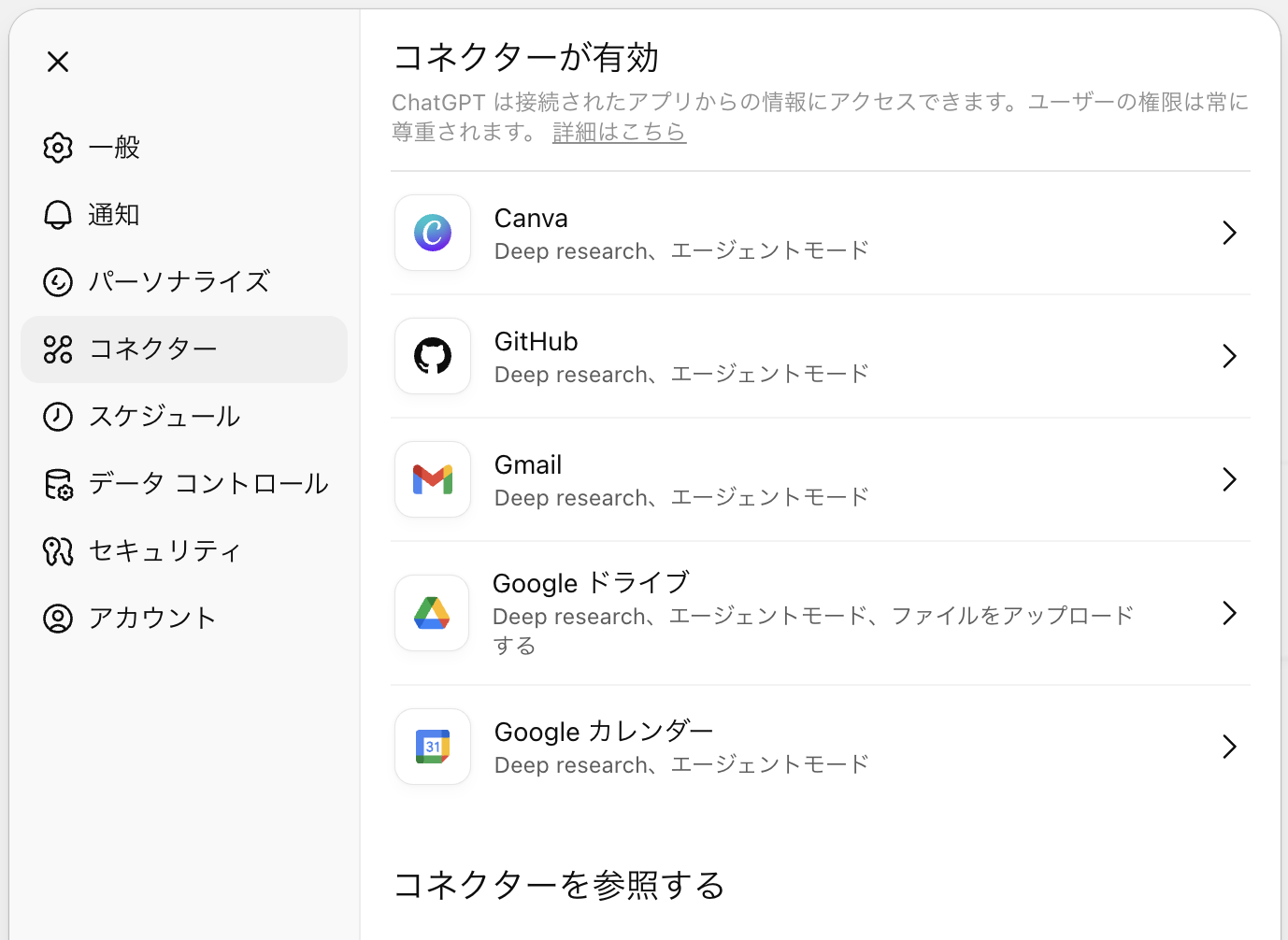Screen dimensions: 1288x940
Task: Click the GitHub octocat icon
Action: click(x=433, y=356)
